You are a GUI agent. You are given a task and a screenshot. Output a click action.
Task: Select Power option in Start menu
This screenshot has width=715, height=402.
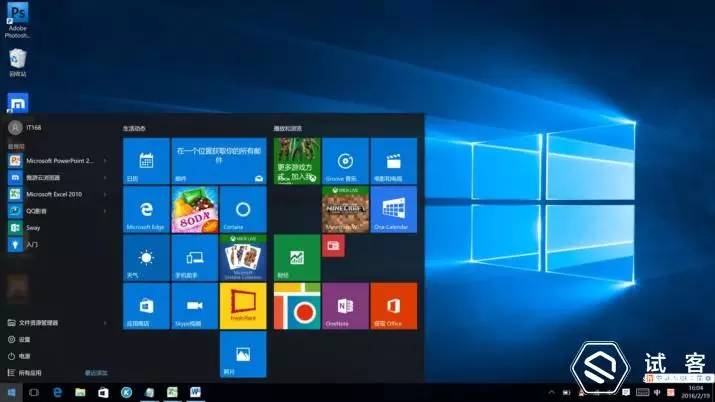click(x=24, y=355)
